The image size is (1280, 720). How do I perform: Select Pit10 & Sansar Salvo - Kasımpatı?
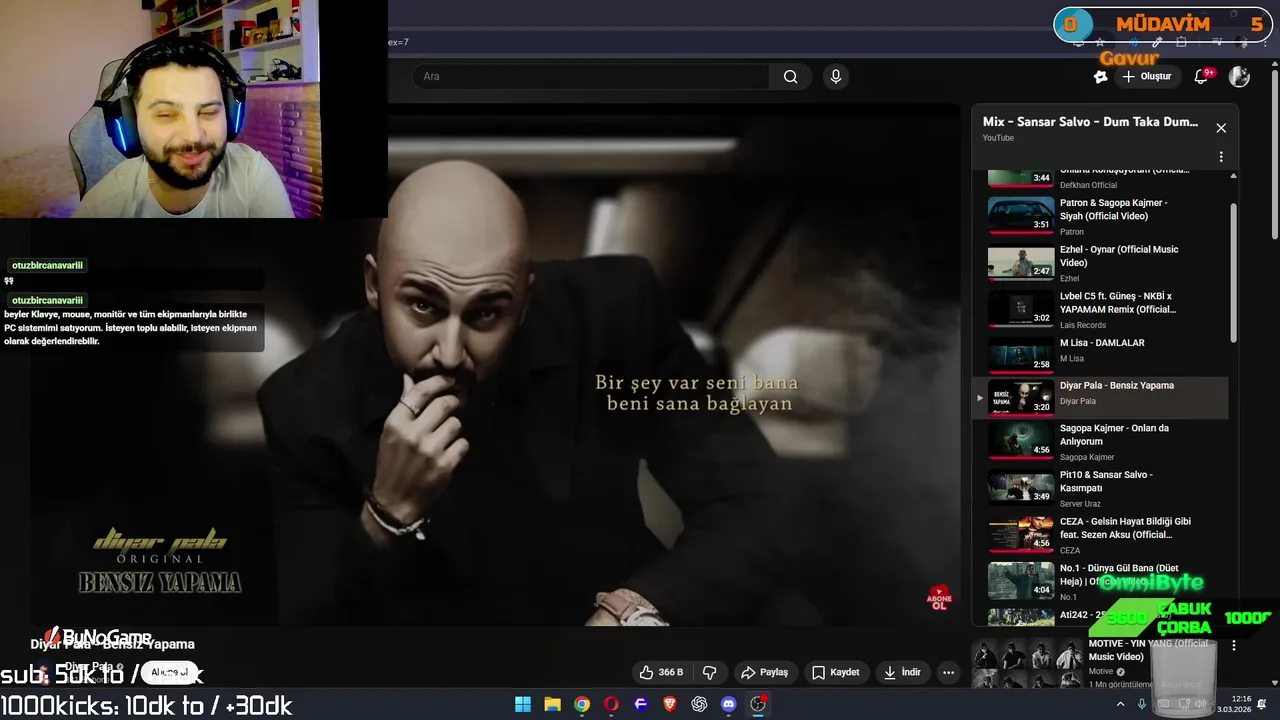(x=1100, y=487)
